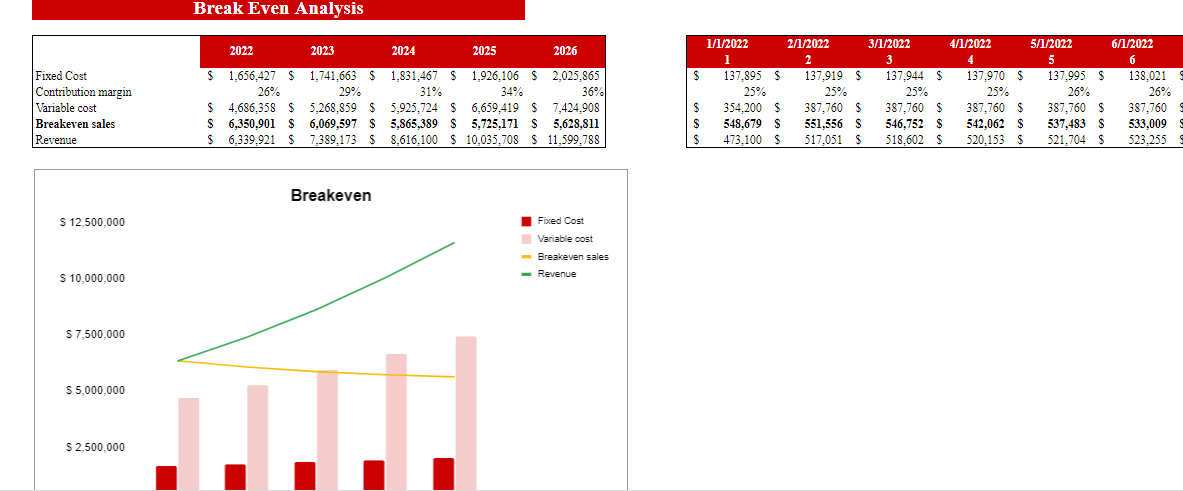Select fixed cost cell 1,831,467
The image size is (1183, 491).
404,76
